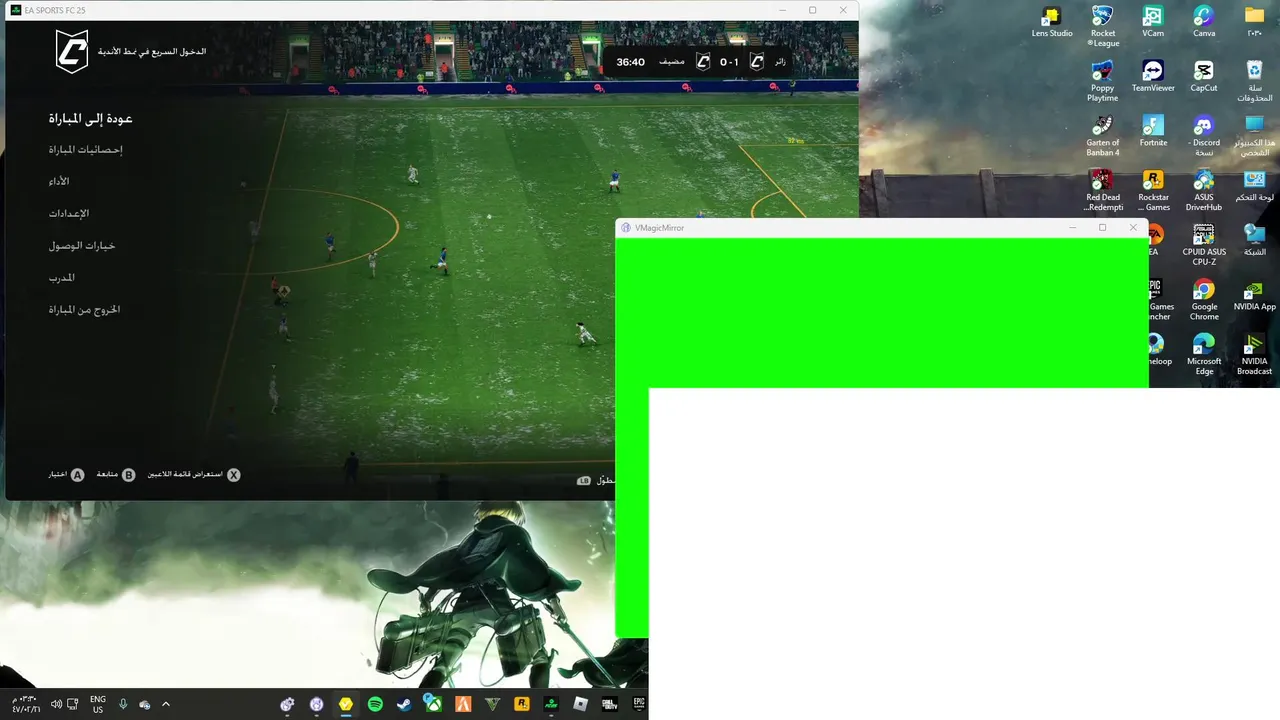Open VCam desktop shortcut
Screen dimensions: 1280x720
(1153, 22)
